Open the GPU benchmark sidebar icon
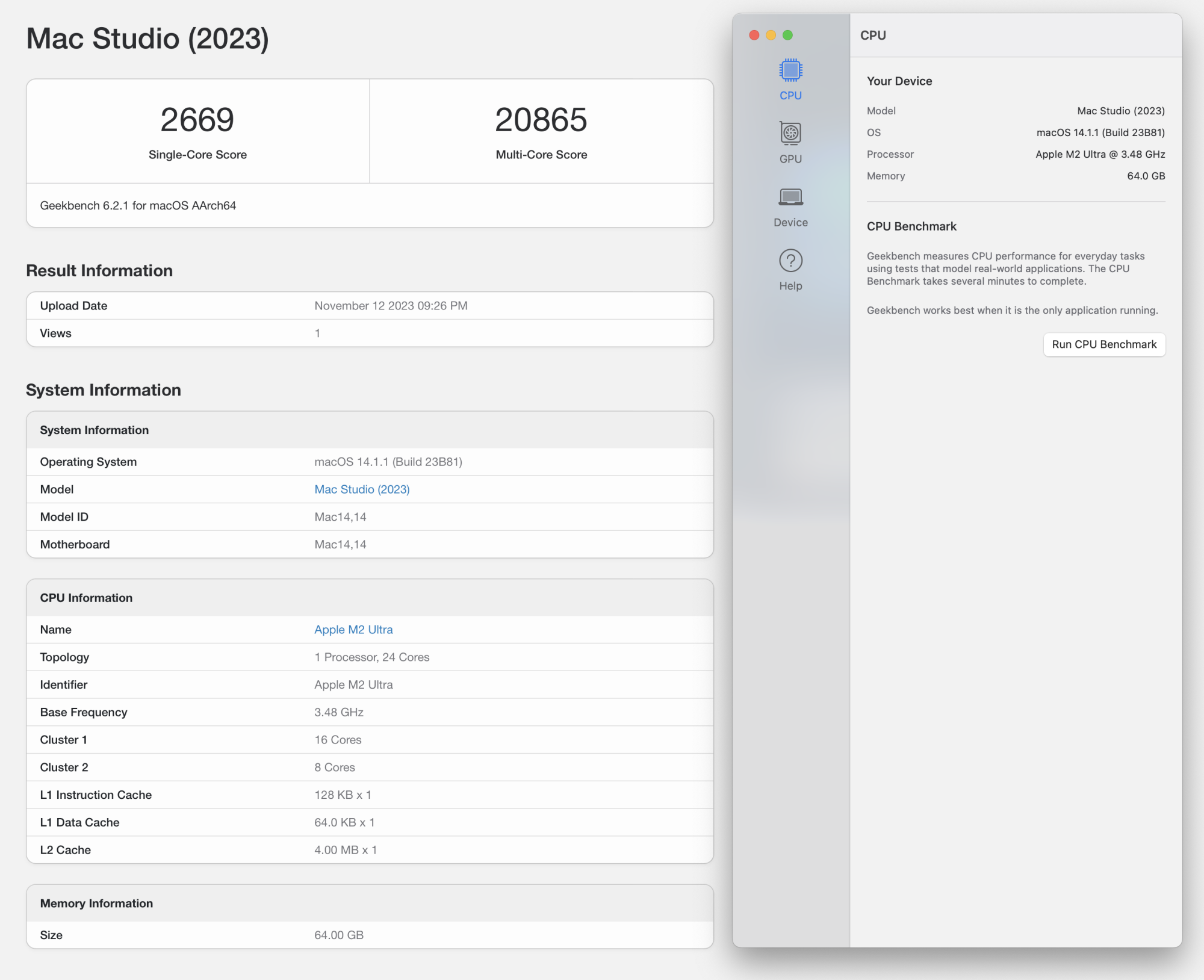Image resolution: width=1204 pixels, height=980 pixels. pyautogui.click(x=790, y=134)
